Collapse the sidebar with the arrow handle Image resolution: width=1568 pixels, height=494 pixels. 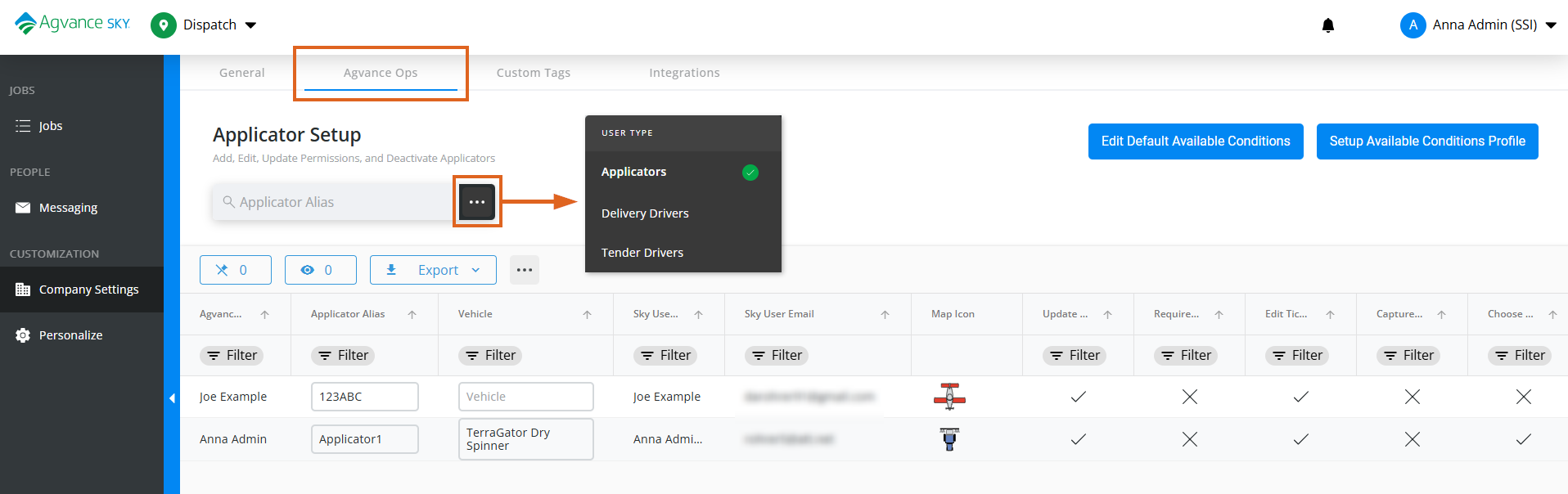tap(172, 398)
